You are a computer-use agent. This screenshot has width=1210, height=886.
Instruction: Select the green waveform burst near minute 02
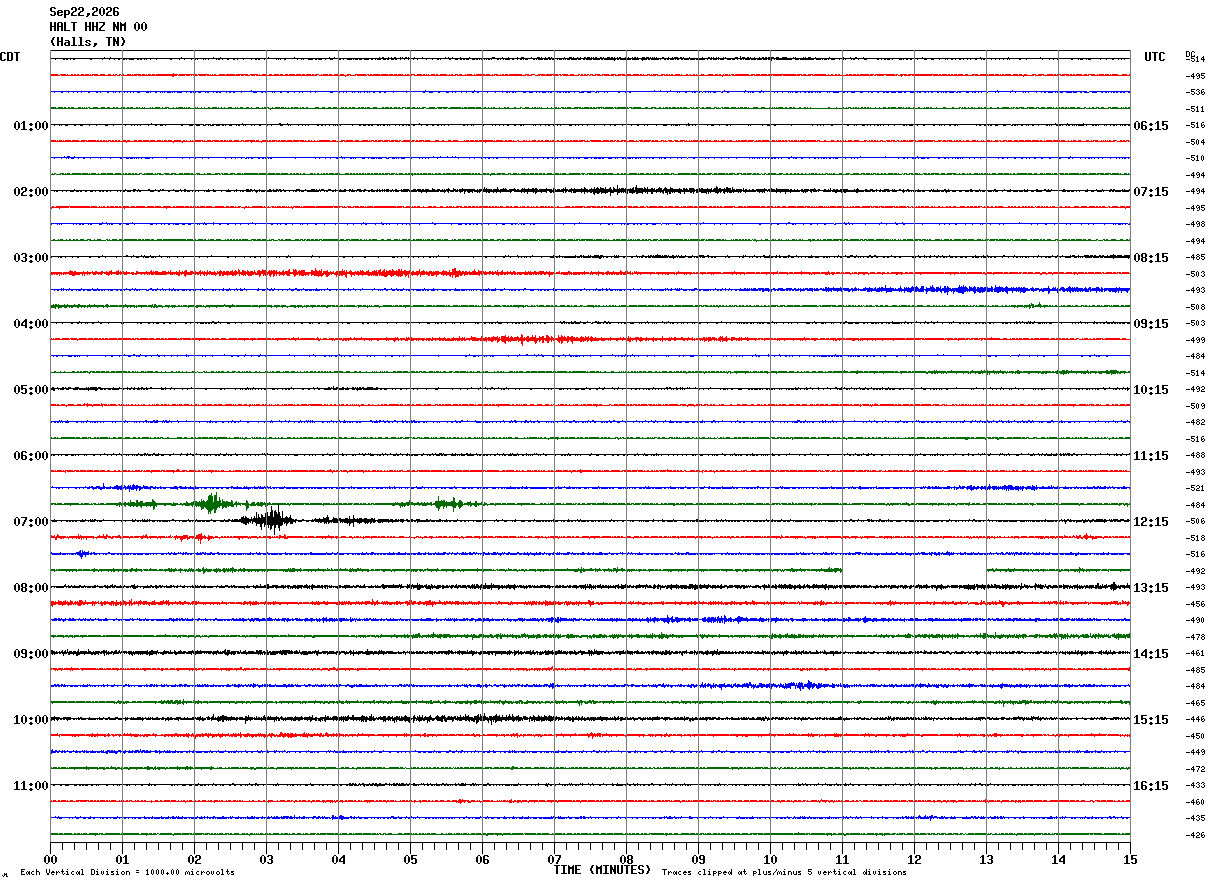[211, 503]
